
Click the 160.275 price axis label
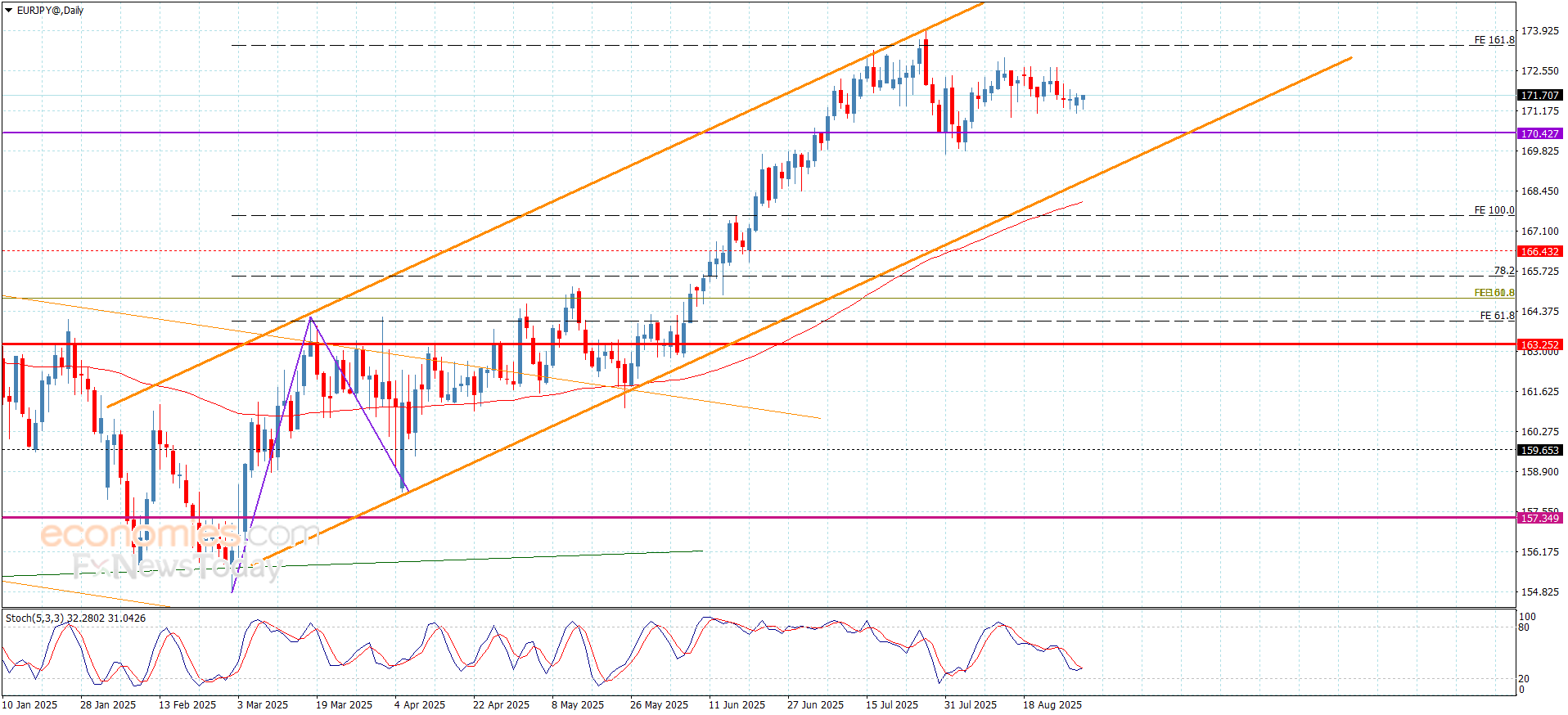[1539, 432]
